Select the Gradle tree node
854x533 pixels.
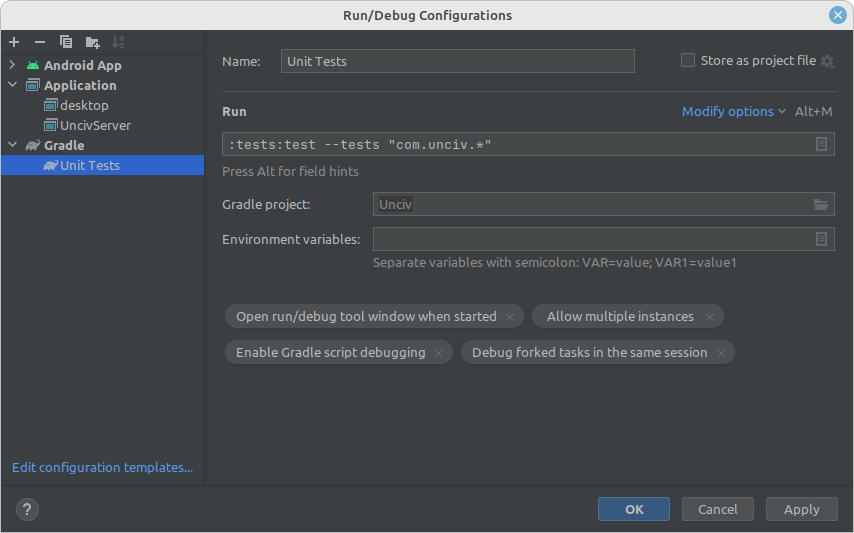click(64, 145)
